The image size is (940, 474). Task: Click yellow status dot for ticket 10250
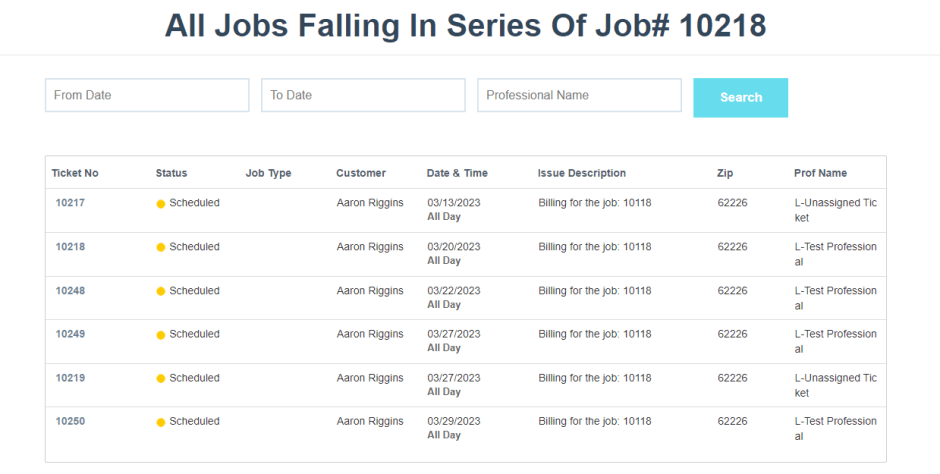click(x=161, y=422)
